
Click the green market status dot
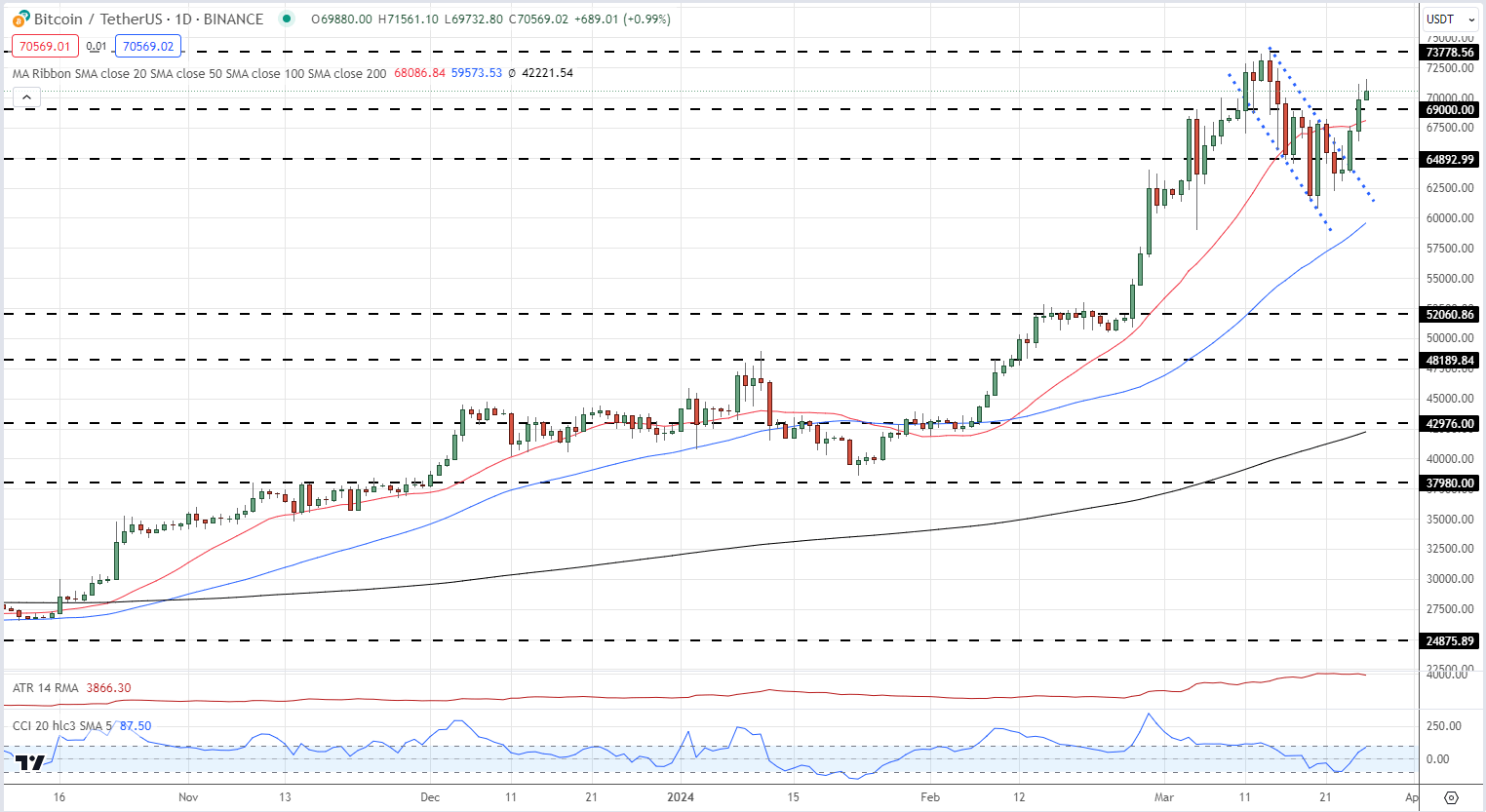(x=286, y=19)
